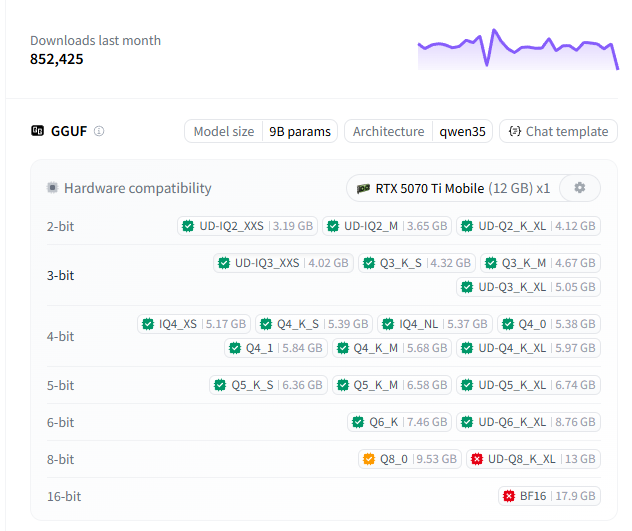Click green check icon on Q6_K
This screenshot has width=632, height=531.
point(358,422)
